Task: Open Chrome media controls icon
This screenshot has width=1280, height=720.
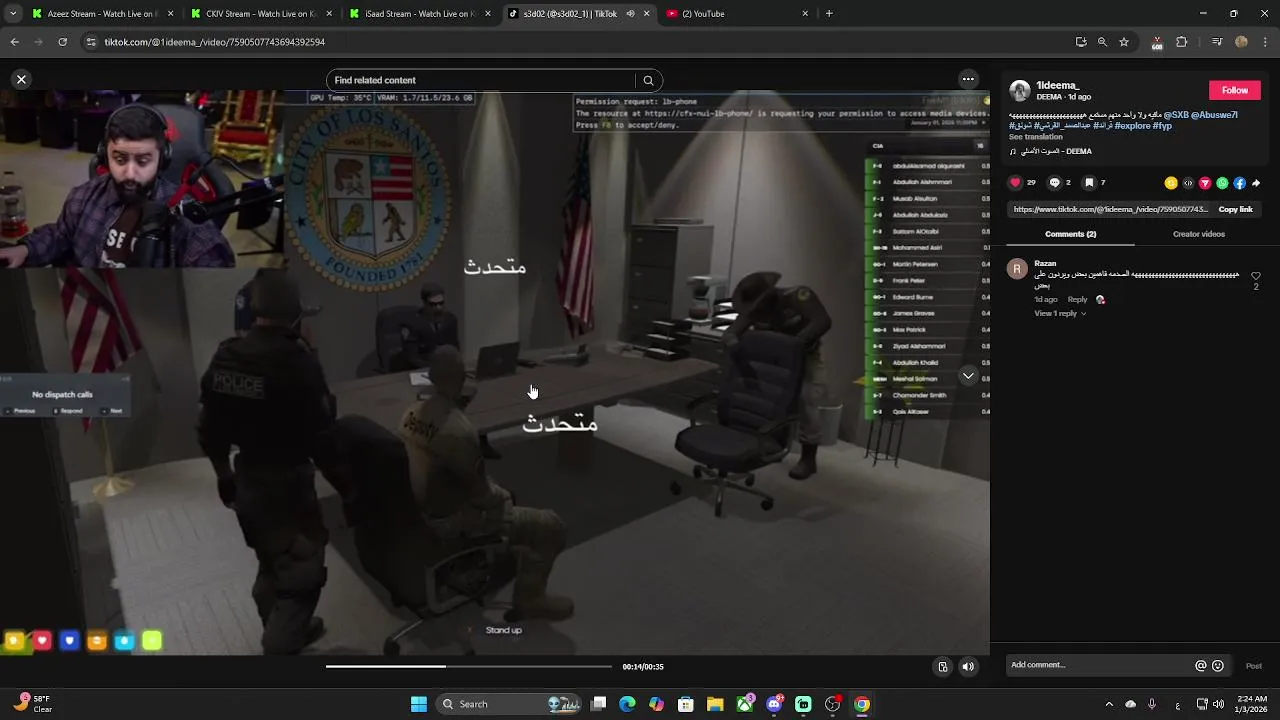Action: click(x=1217, y=42)
